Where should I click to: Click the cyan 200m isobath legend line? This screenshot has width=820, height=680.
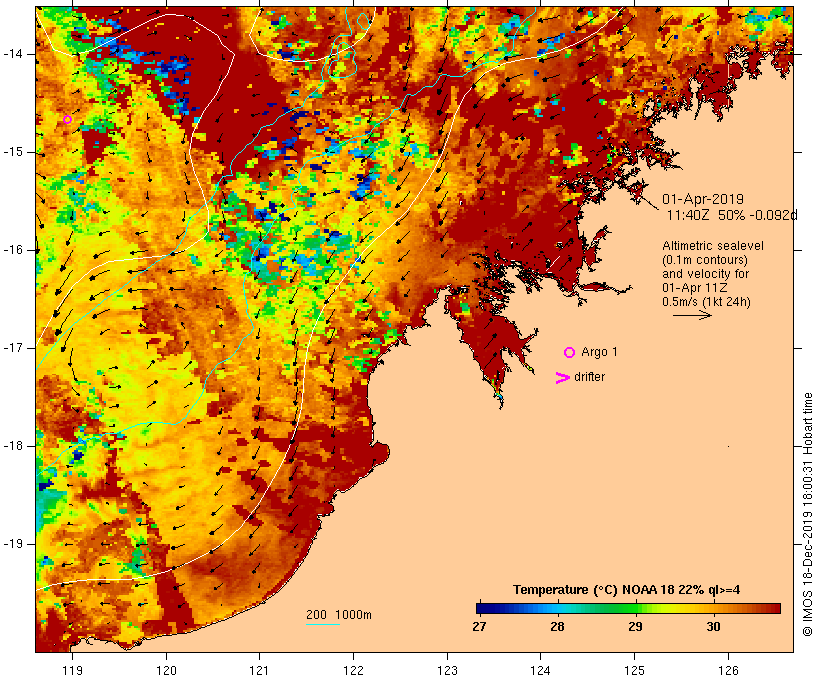(323, 624)
